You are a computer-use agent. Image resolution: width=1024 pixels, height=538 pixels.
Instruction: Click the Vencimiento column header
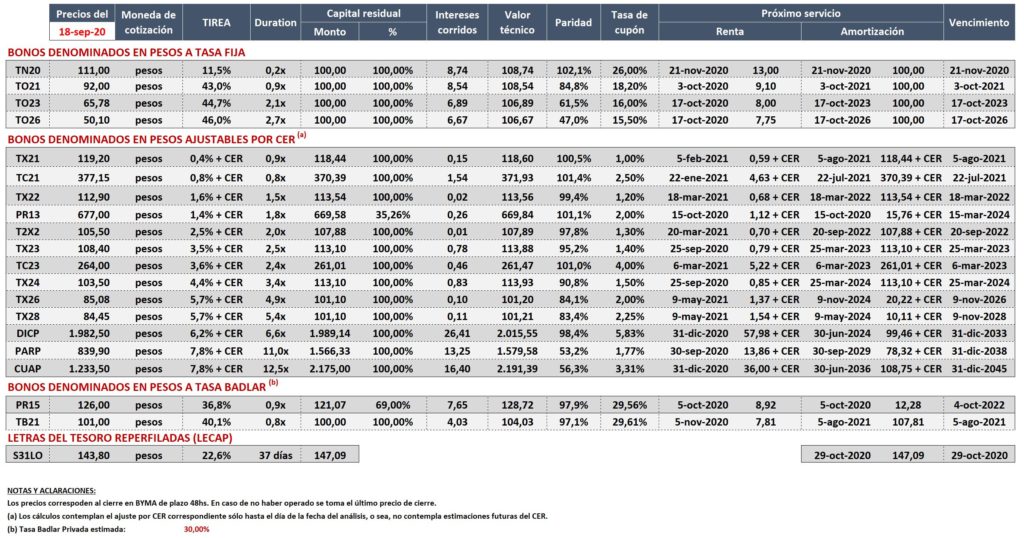979,22
